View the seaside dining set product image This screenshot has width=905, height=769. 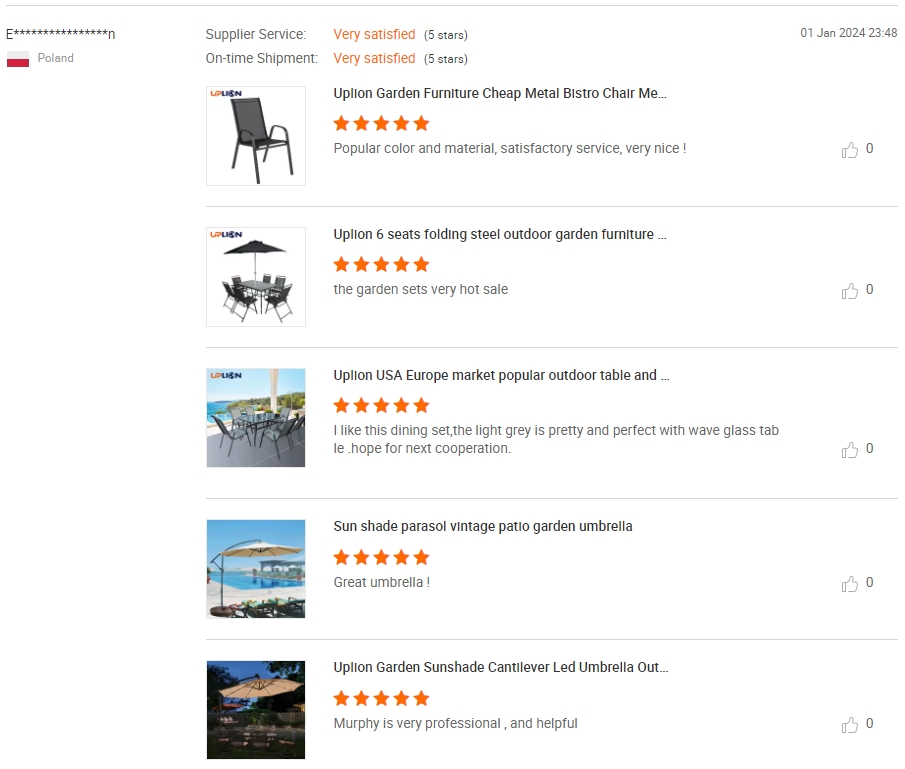pyautogui.click(x=256, y=418)
